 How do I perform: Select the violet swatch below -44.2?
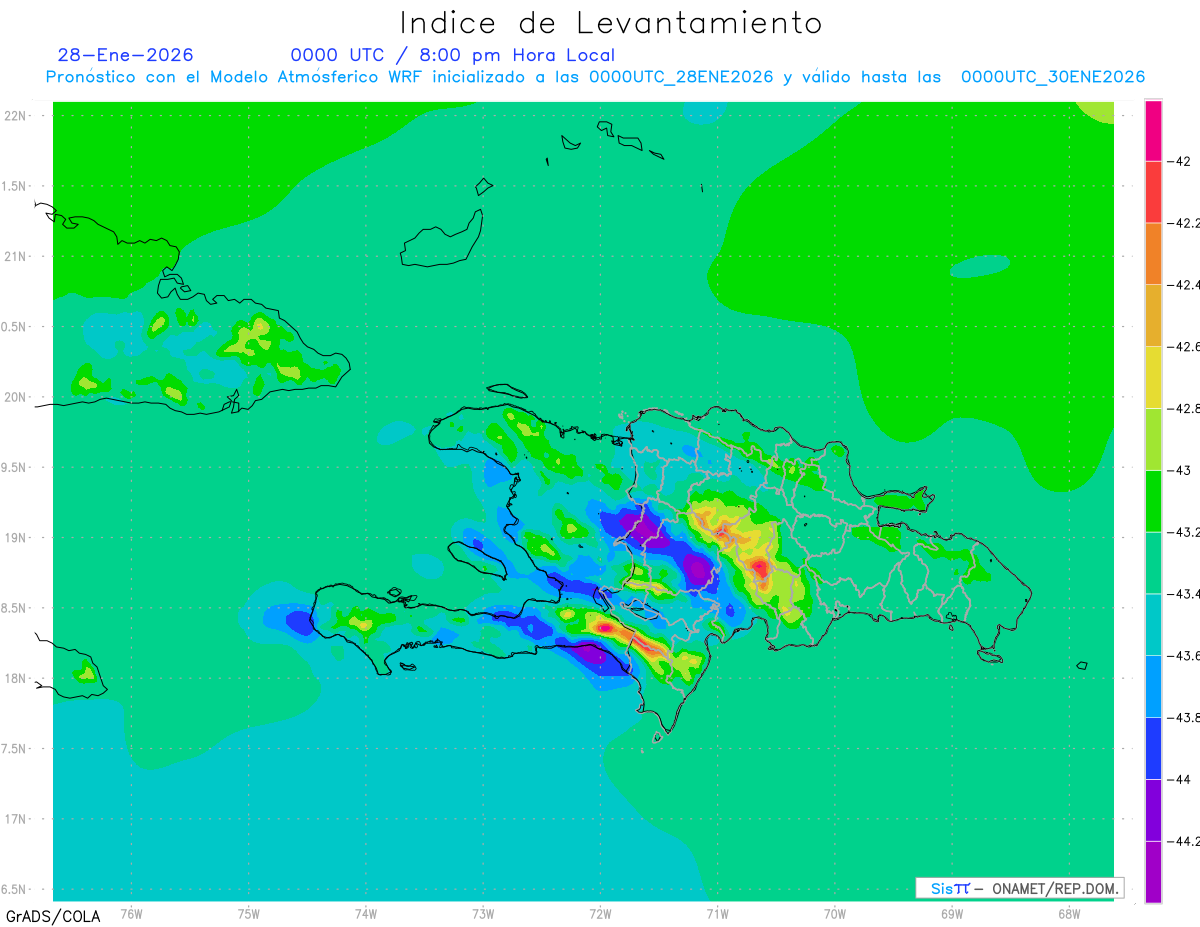1153,872
